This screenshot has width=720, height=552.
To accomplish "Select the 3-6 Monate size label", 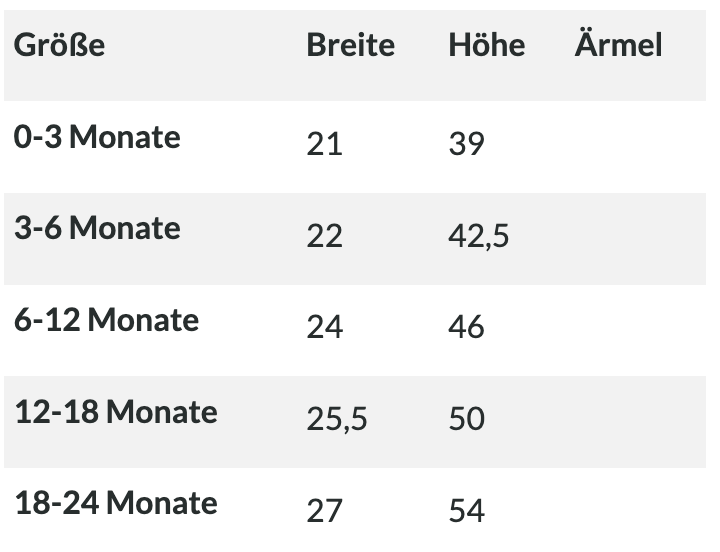I will tap(97, 228).
